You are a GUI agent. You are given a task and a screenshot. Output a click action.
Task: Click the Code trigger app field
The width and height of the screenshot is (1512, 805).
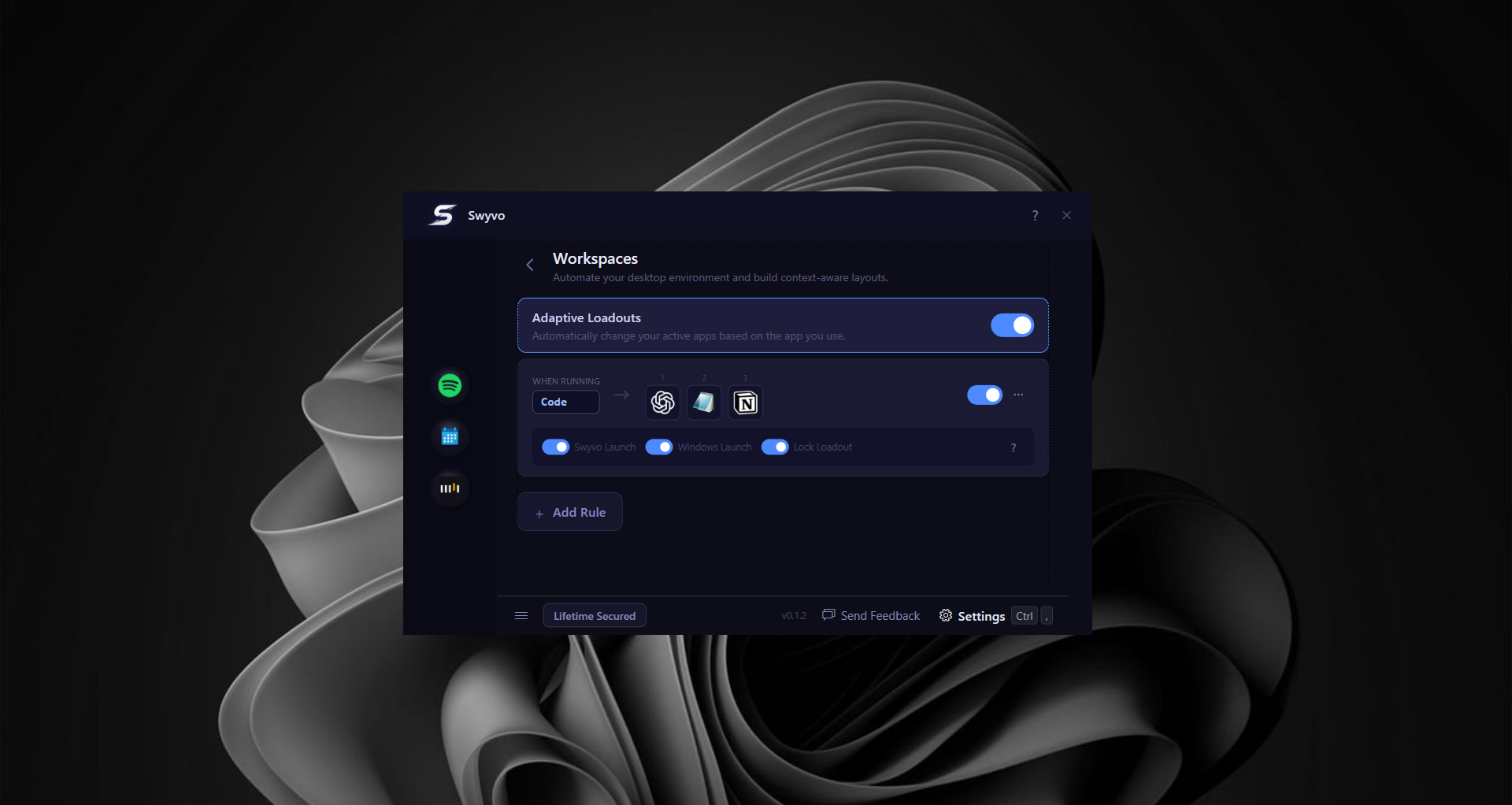click(565, 402)
